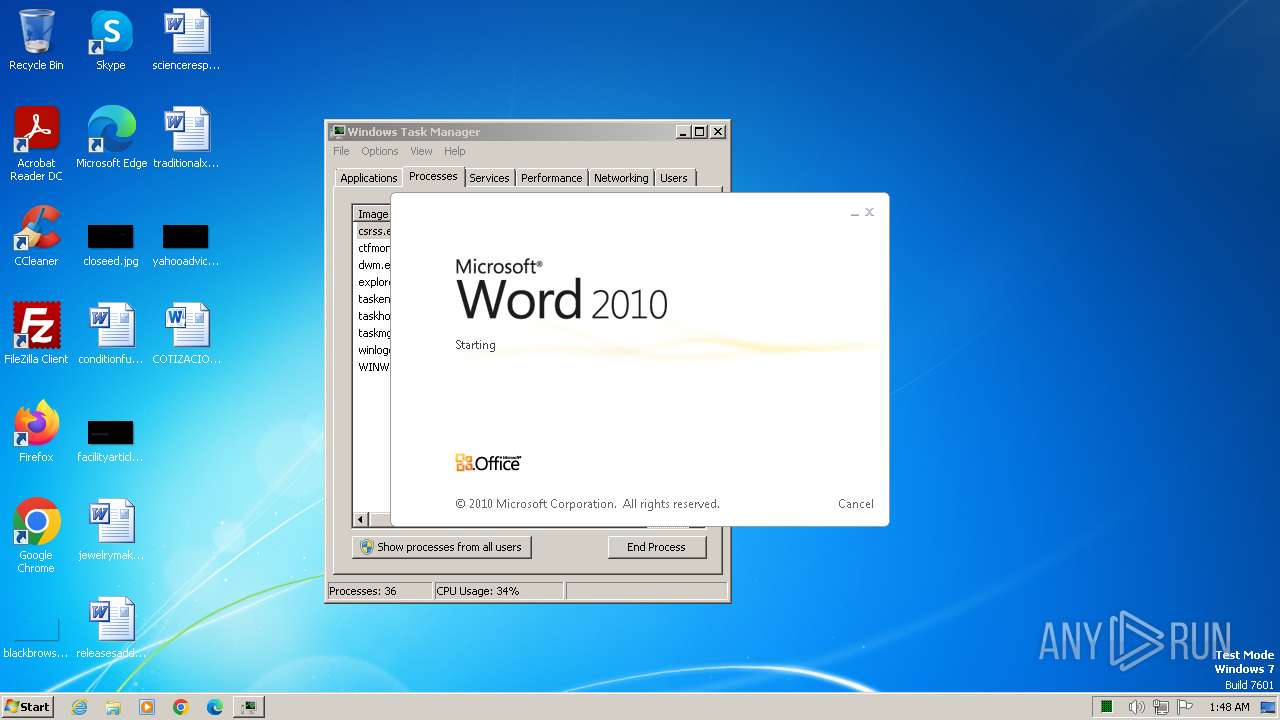Open Task Manager Options menu
This screenshot has height=720, width=1280.
pos(380,151)
